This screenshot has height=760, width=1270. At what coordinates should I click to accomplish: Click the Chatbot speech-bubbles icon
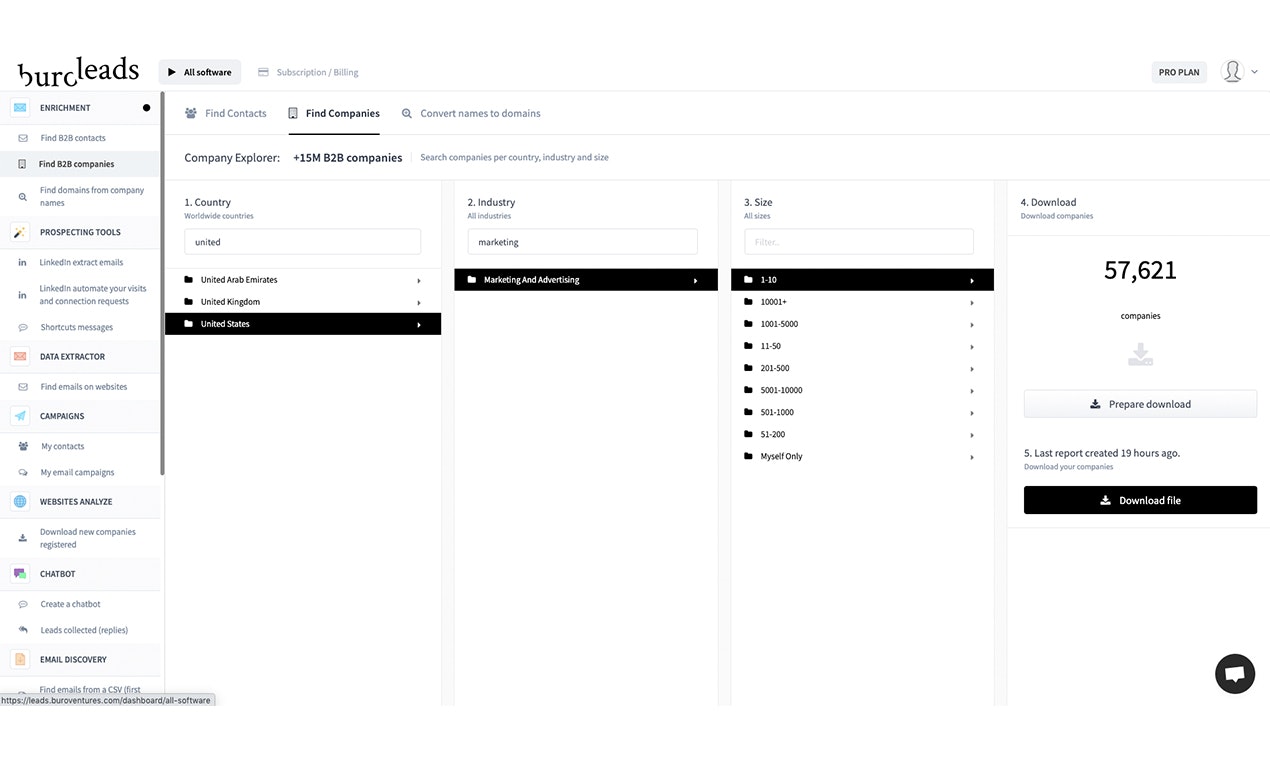click(x=20, y=573)
